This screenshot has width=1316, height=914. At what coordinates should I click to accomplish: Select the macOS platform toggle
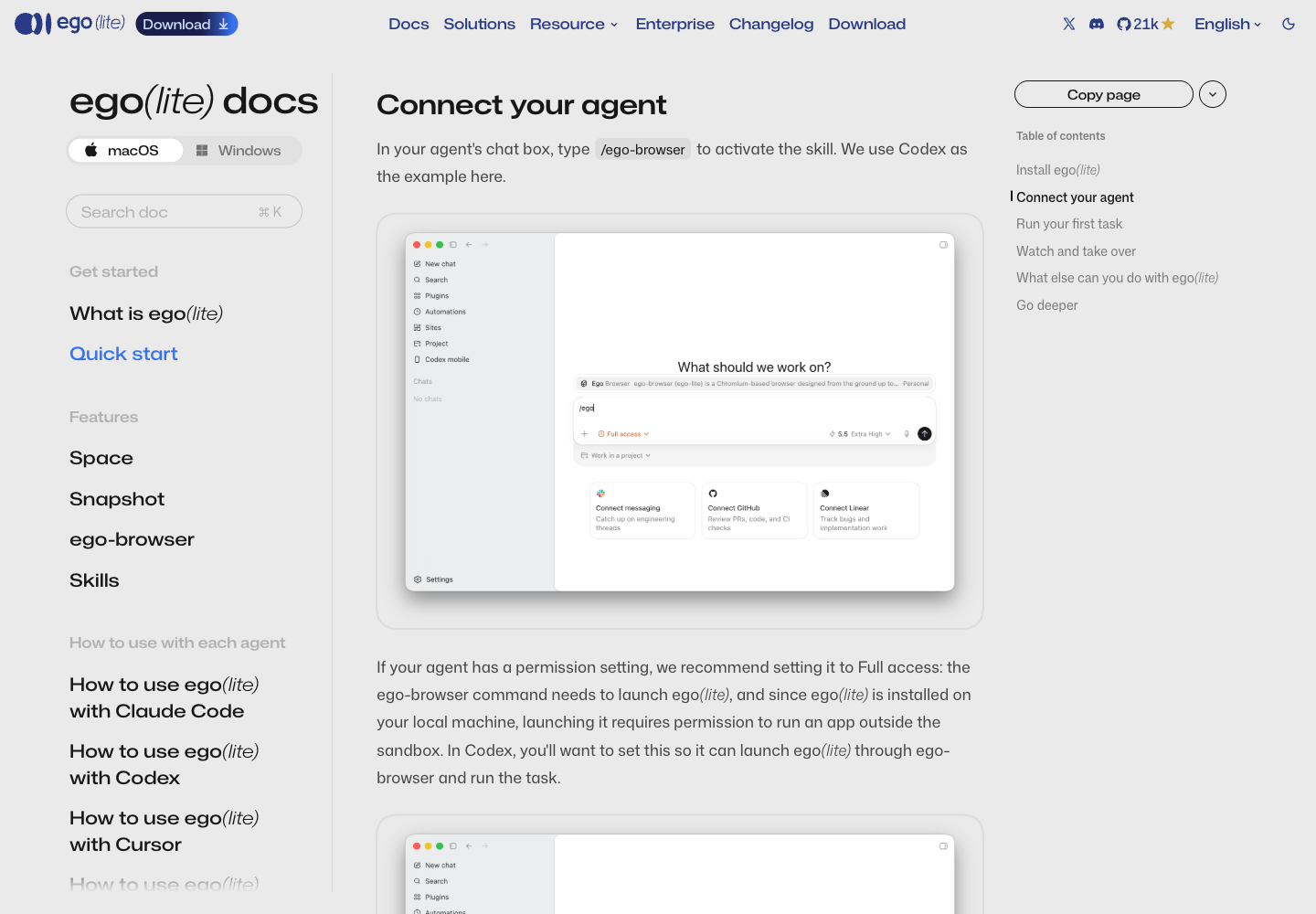[x=125, y=150]
